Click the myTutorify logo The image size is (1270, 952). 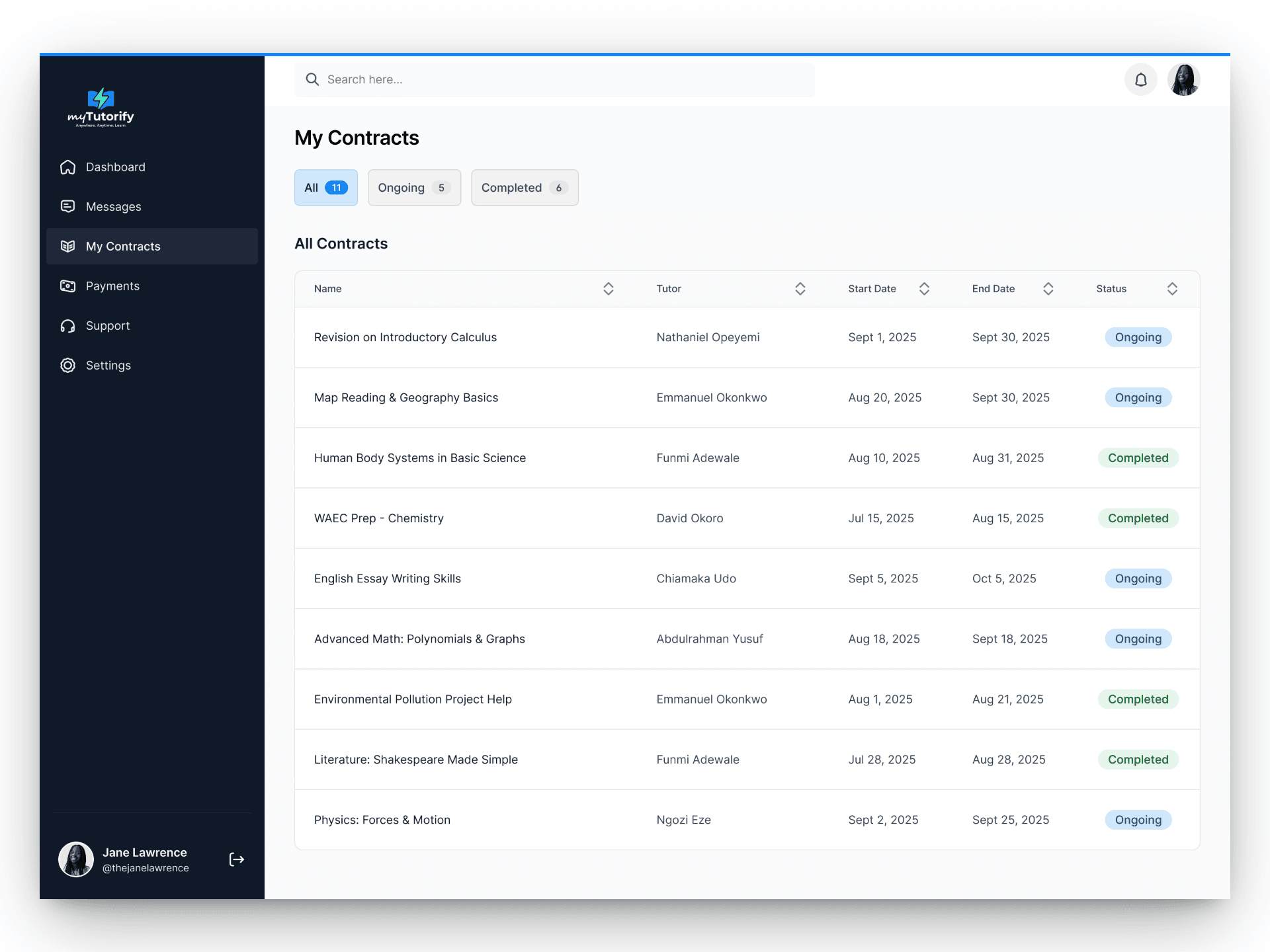[x=101, y=108]
